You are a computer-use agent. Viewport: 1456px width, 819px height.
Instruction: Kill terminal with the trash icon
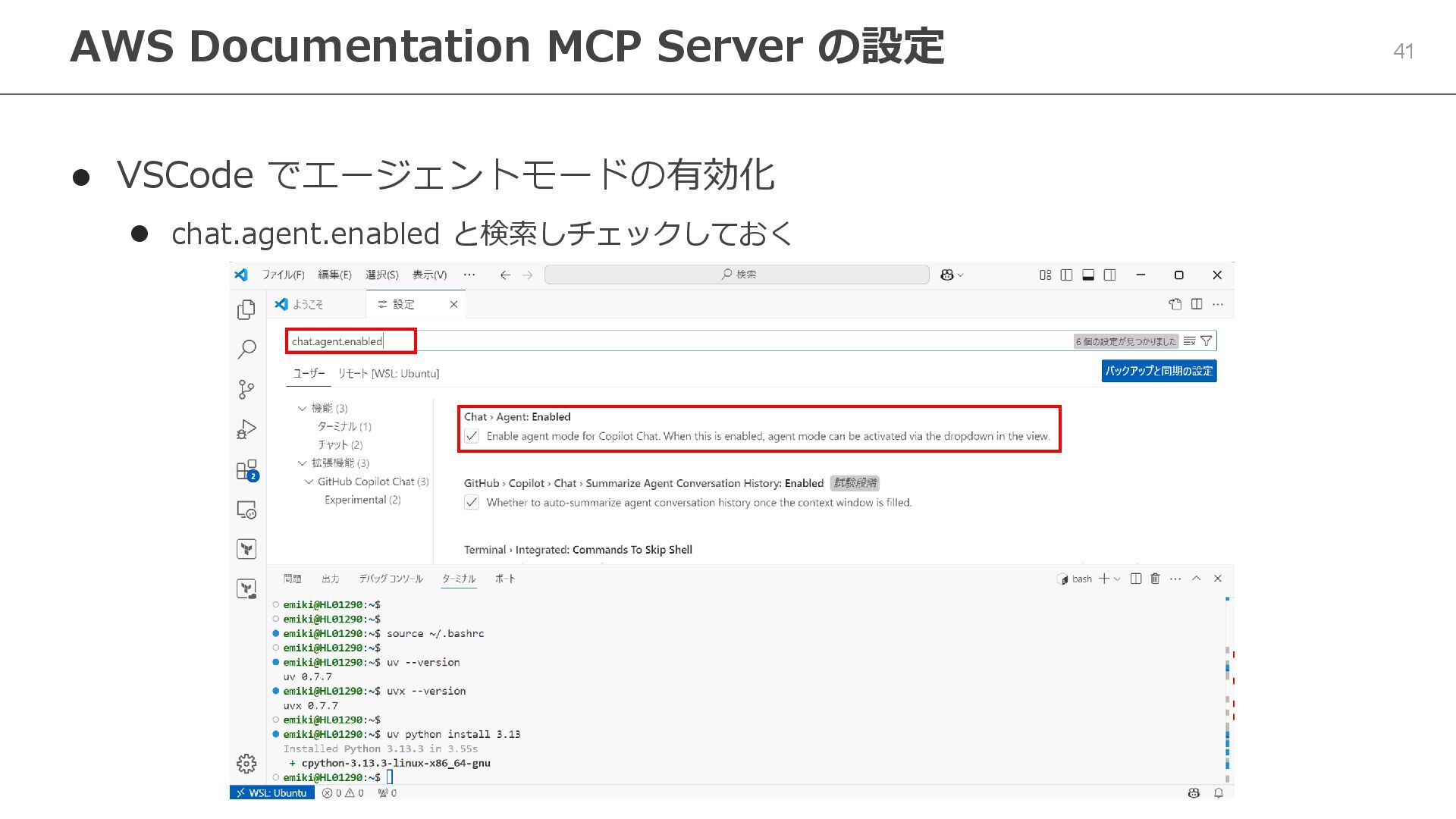[1155, 579]
